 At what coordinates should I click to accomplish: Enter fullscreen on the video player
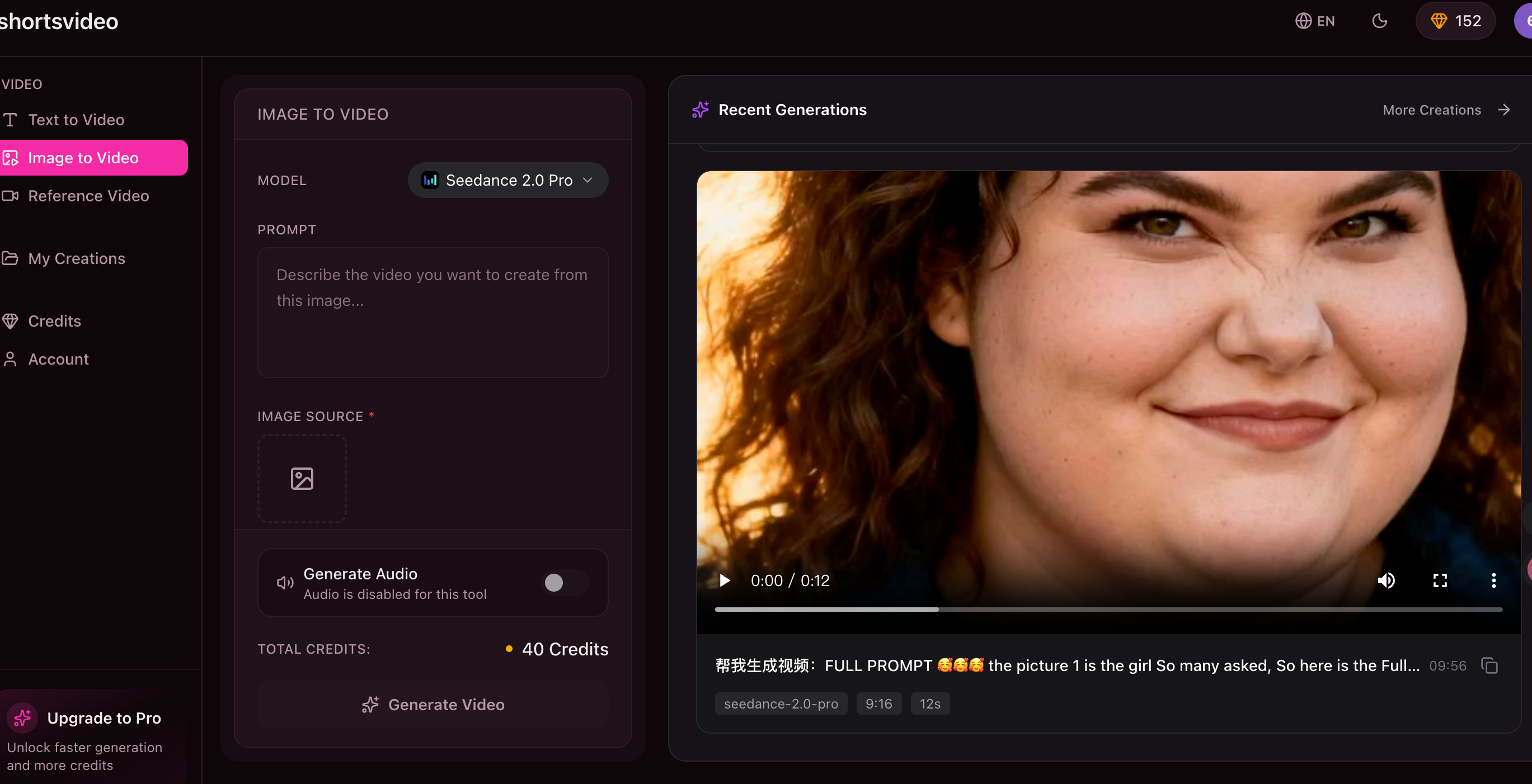pos(1440,580)
